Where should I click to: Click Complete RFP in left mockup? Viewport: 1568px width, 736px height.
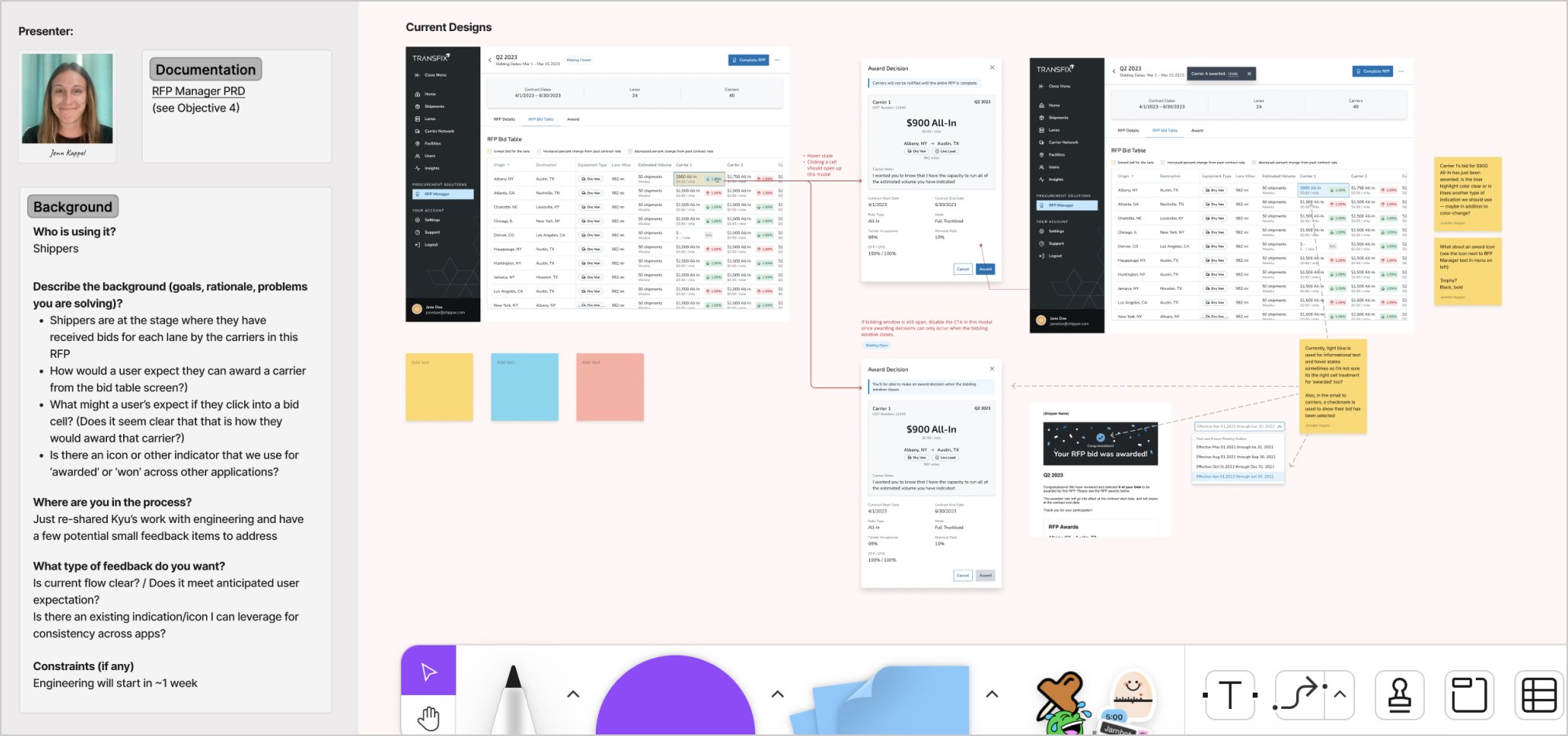[748, 60]
